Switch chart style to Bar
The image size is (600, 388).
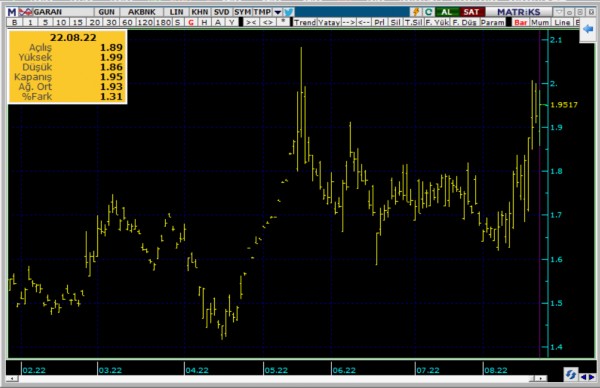click(520, 23)
